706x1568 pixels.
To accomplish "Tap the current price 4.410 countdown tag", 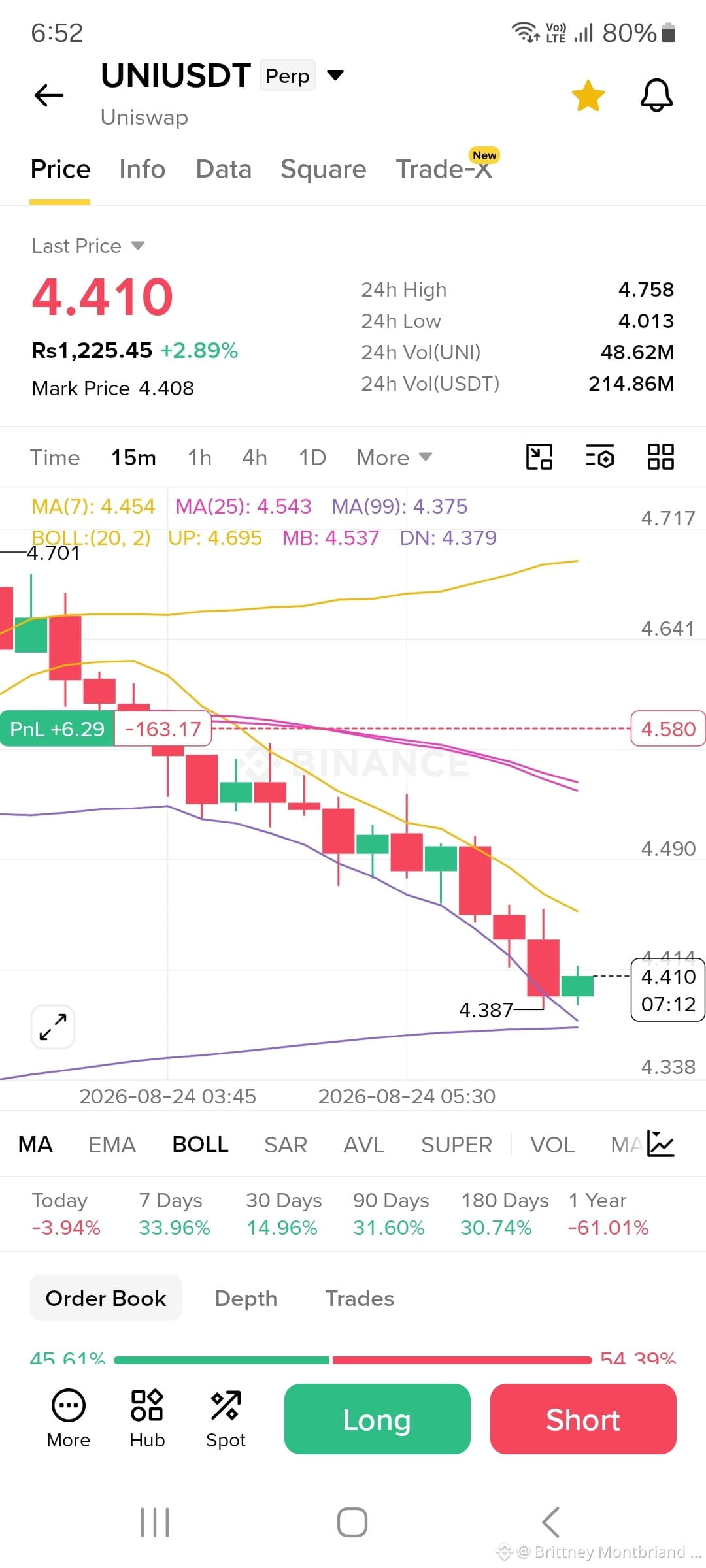I will point(668,990).
